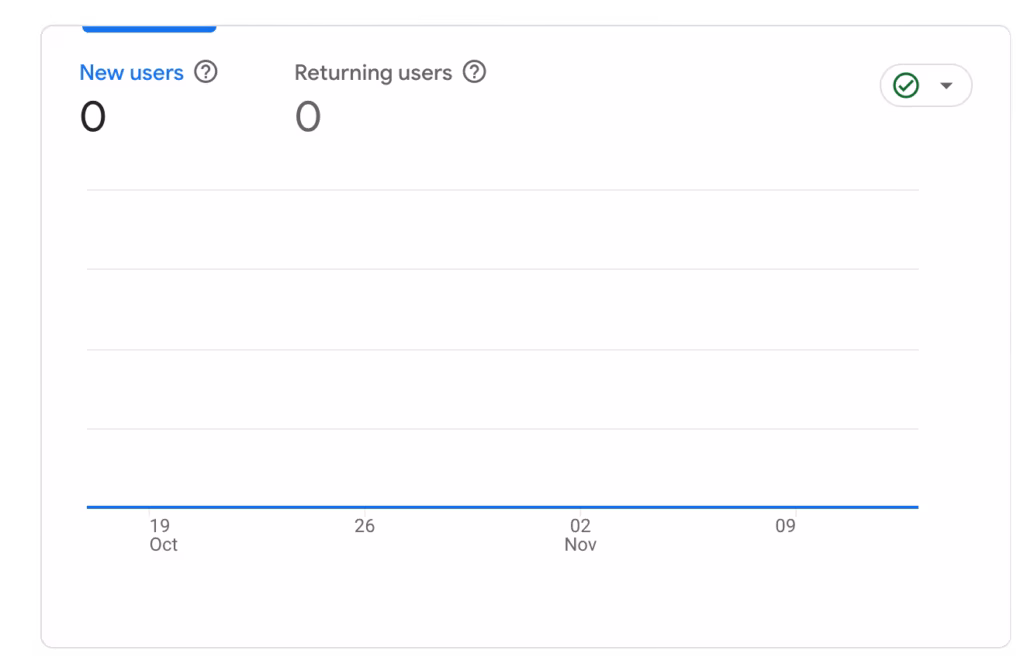Viewport: 1024px width, 664px height.
Task: Click the blue tab indicator bar at top
Action: (x=149, y=27)
